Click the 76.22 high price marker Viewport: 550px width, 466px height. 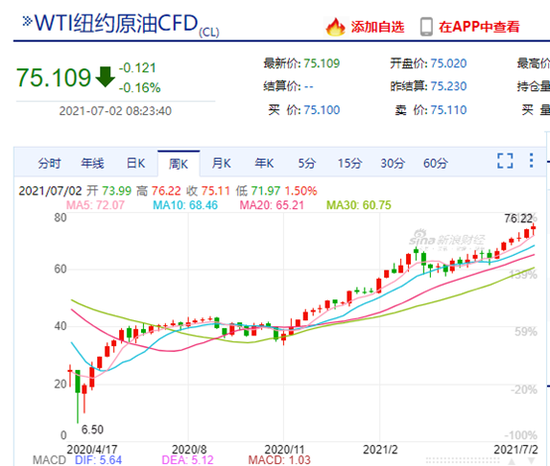(x=518, y=218)
